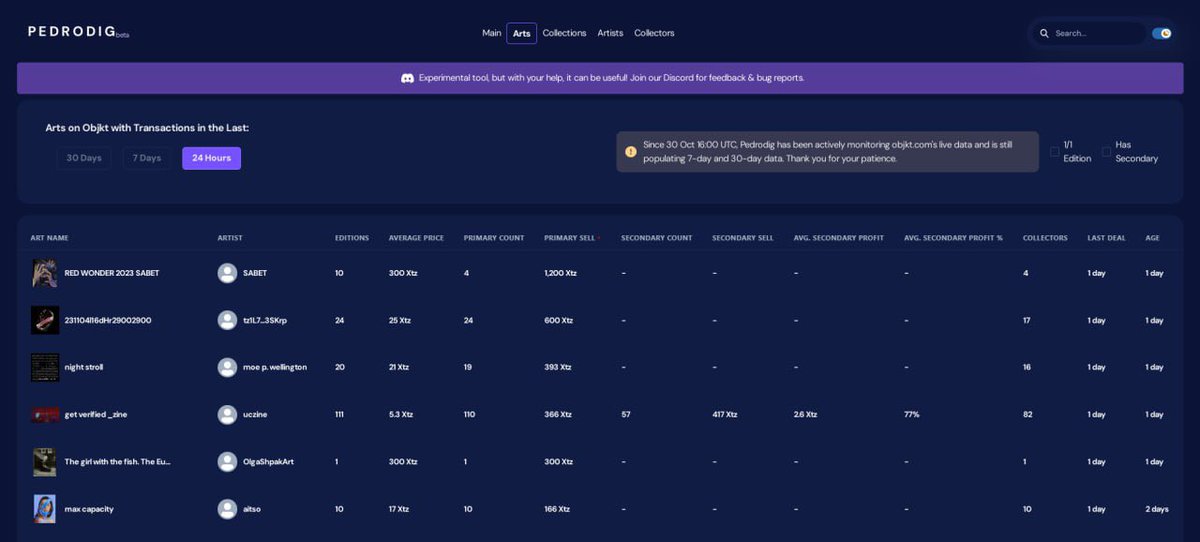Open RED WONDER 2023 SABET art name
The image size is (1200, 542).
pyautogui.click(x=112, y=273)
